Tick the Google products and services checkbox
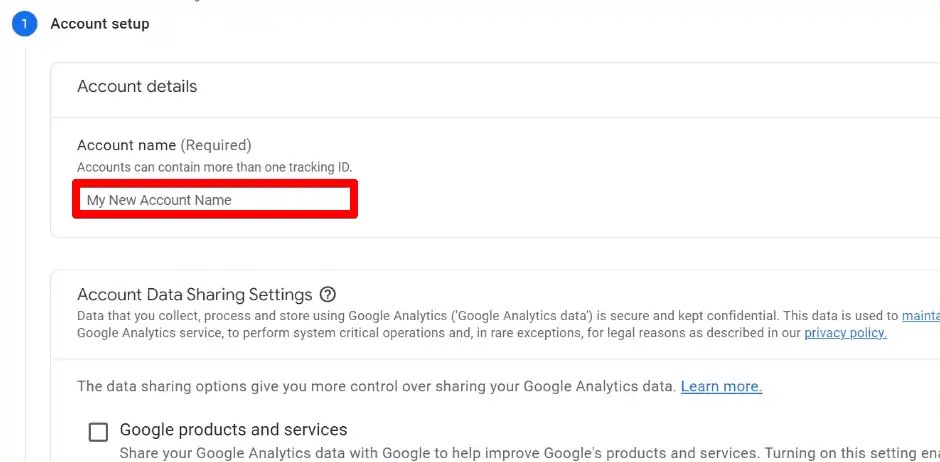Viewport: 940px width, 462px height. coord(98,432)
